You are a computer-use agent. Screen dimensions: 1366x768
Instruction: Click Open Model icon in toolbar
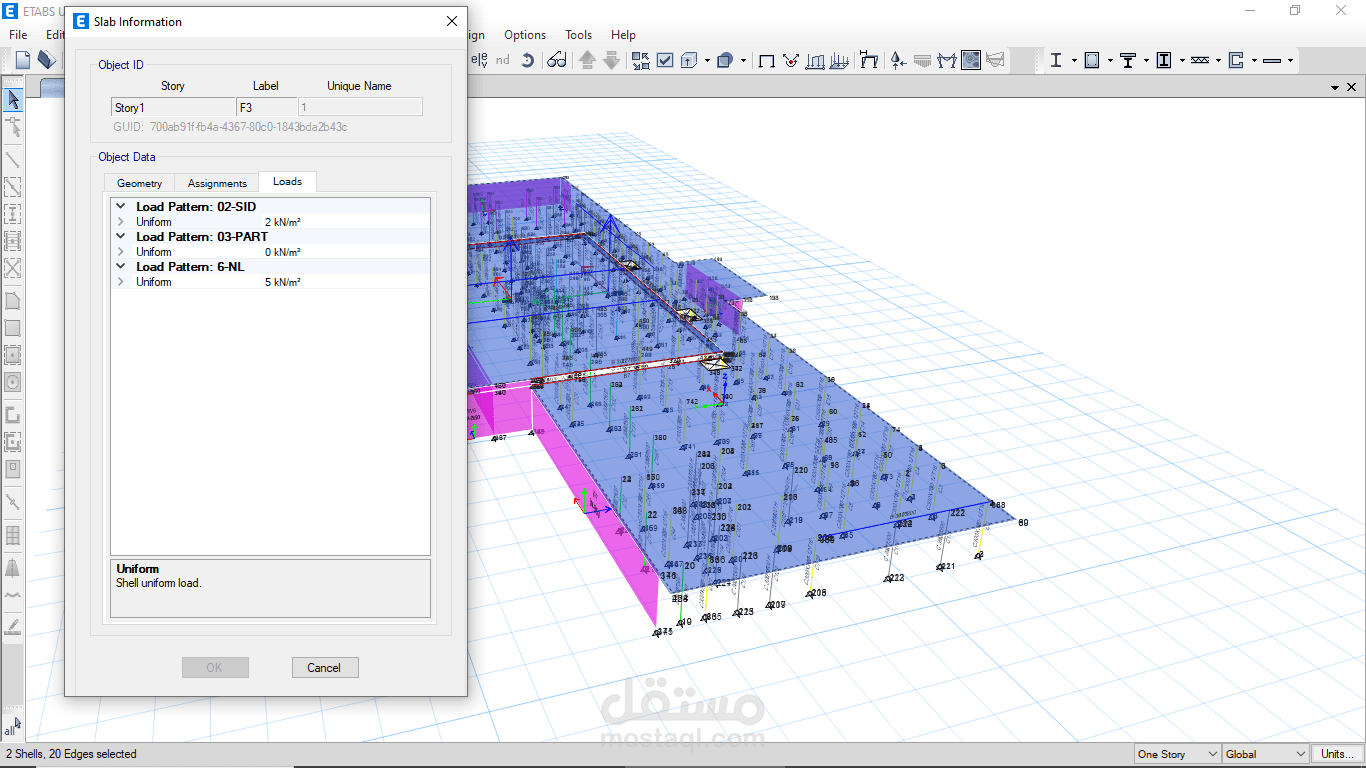47,60
